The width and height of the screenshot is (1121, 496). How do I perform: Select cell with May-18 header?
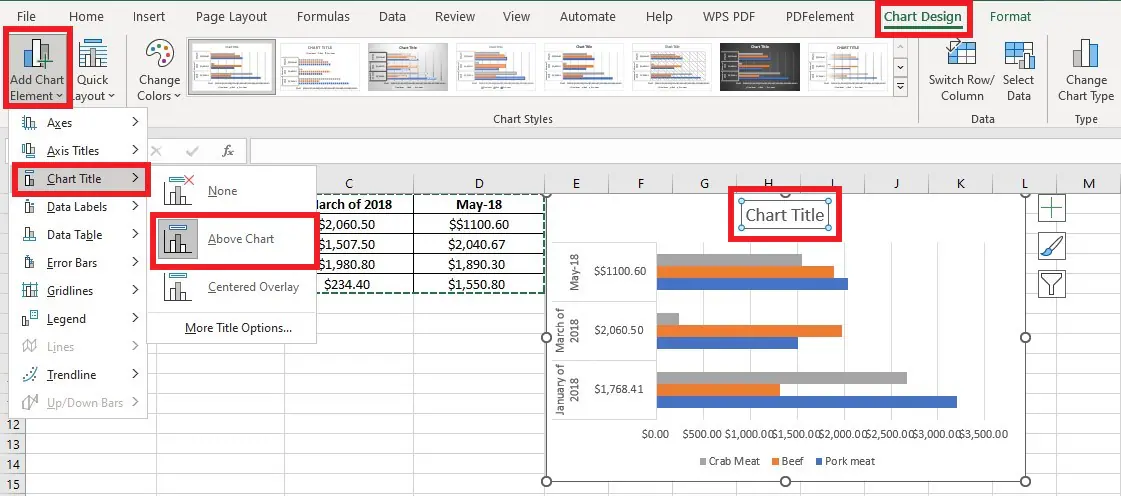479,204
